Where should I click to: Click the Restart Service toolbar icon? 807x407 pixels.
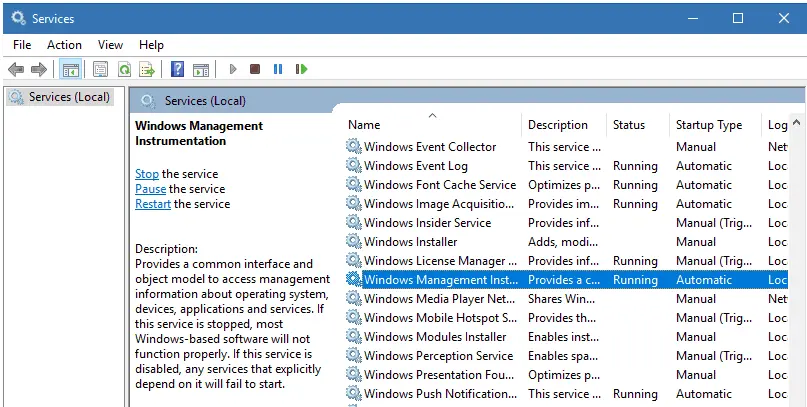(301, 69)
